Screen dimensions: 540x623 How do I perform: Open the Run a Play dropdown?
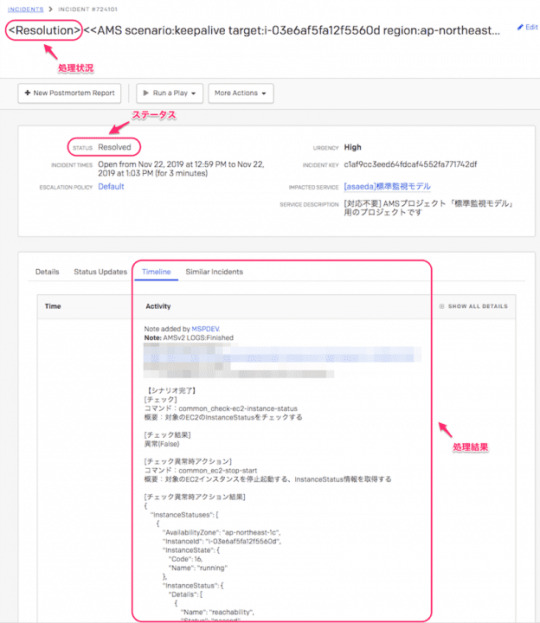169,93
